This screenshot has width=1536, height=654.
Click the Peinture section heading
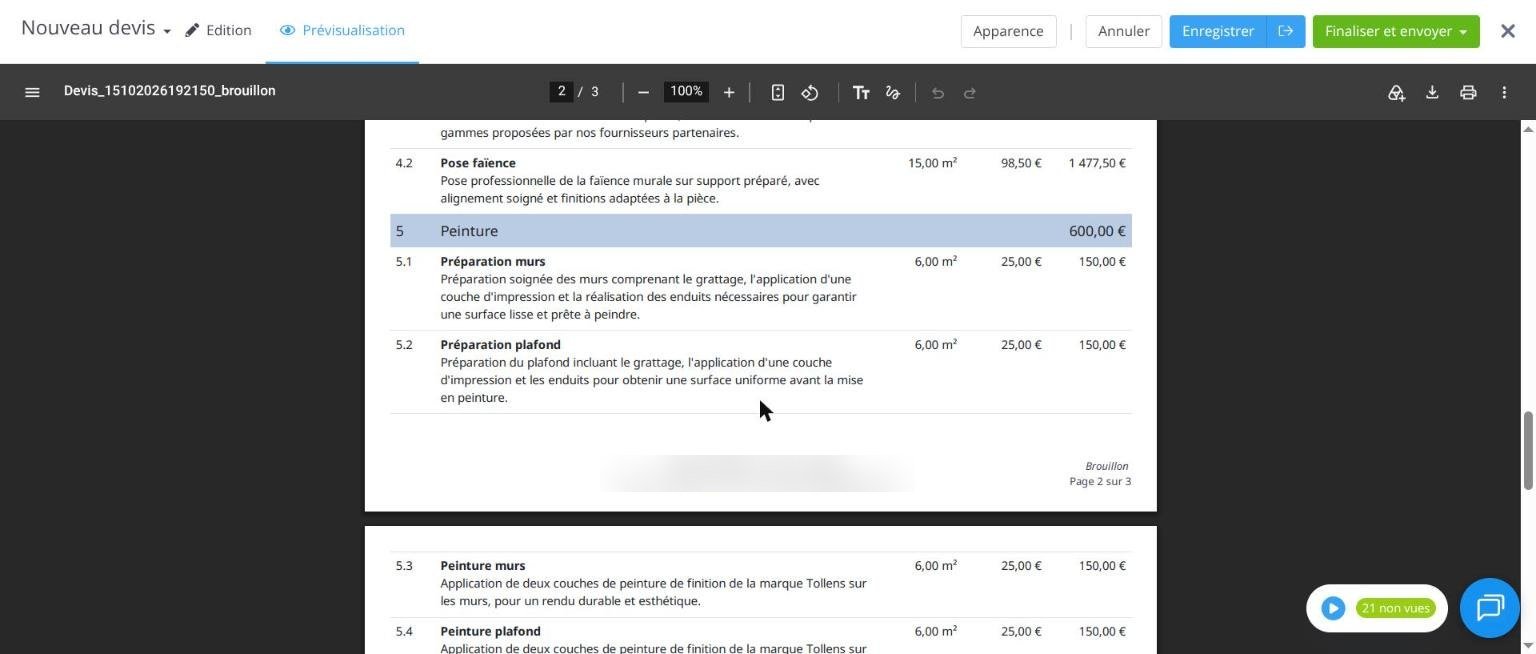[x=469, y=231]
